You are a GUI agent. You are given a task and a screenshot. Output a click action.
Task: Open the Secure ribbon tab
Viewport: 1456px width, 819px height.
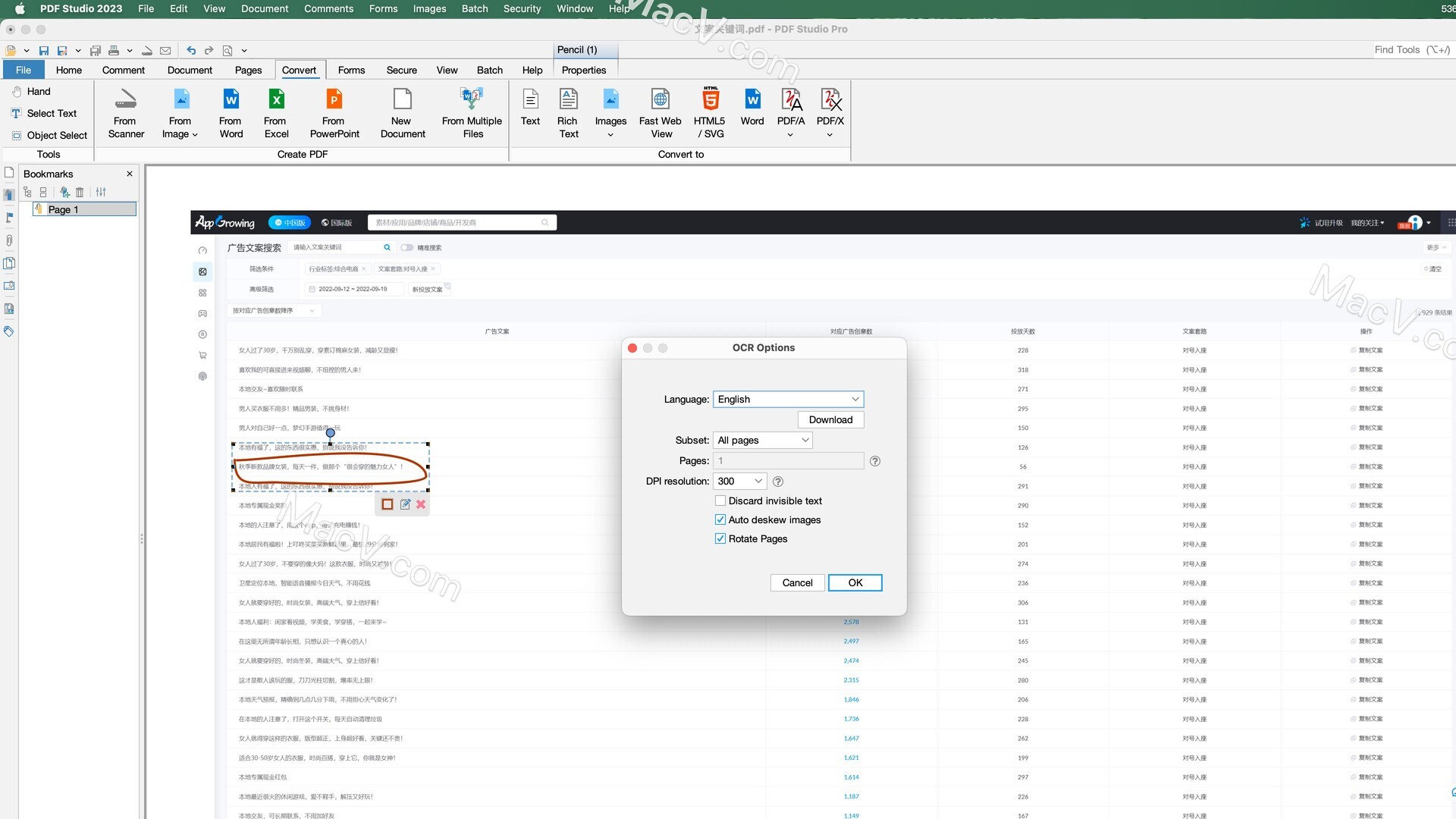tap(402, 70)
